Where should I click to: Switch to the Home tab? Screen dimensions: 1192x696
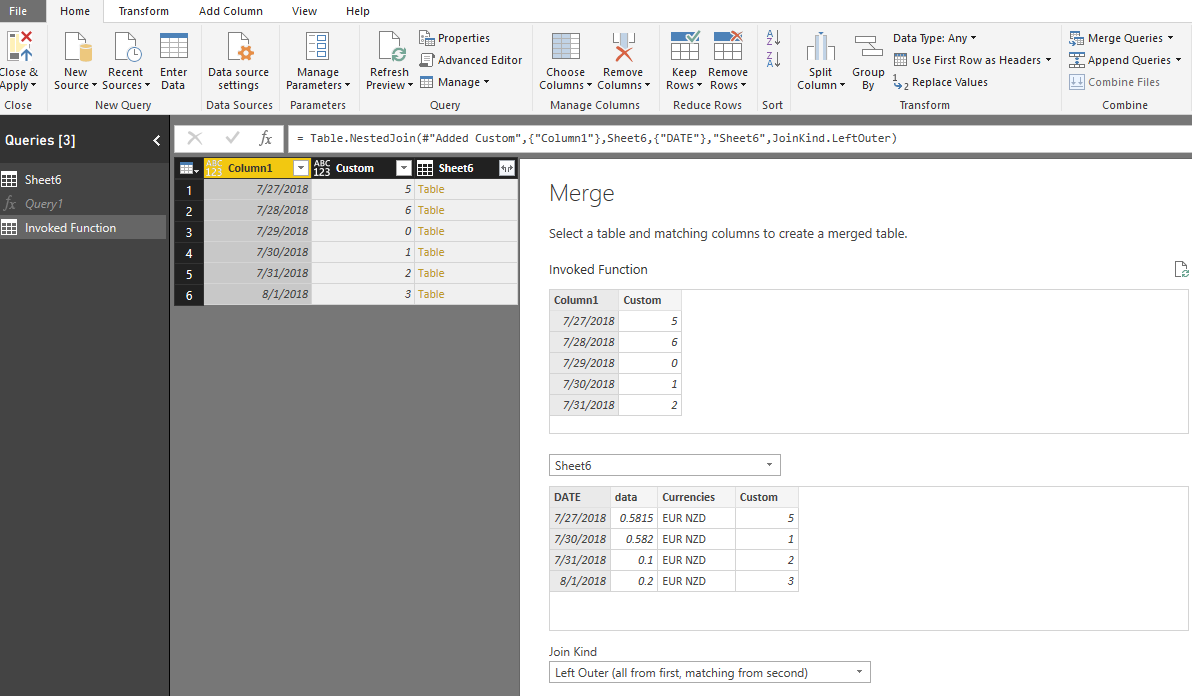tap(74, 11)
